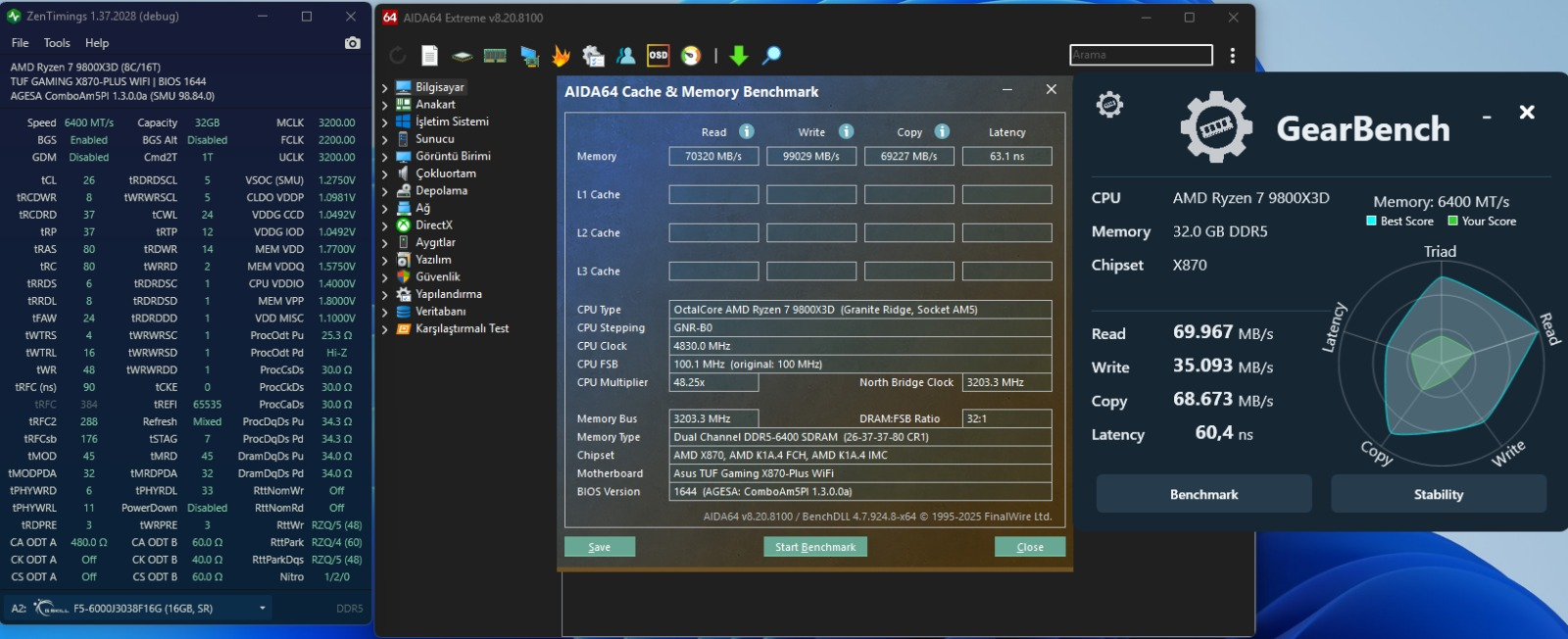The image size is (1568, 639).
Task: Click the Memory Latency 63.1 ns field
Action: (x=1006, y=156)
